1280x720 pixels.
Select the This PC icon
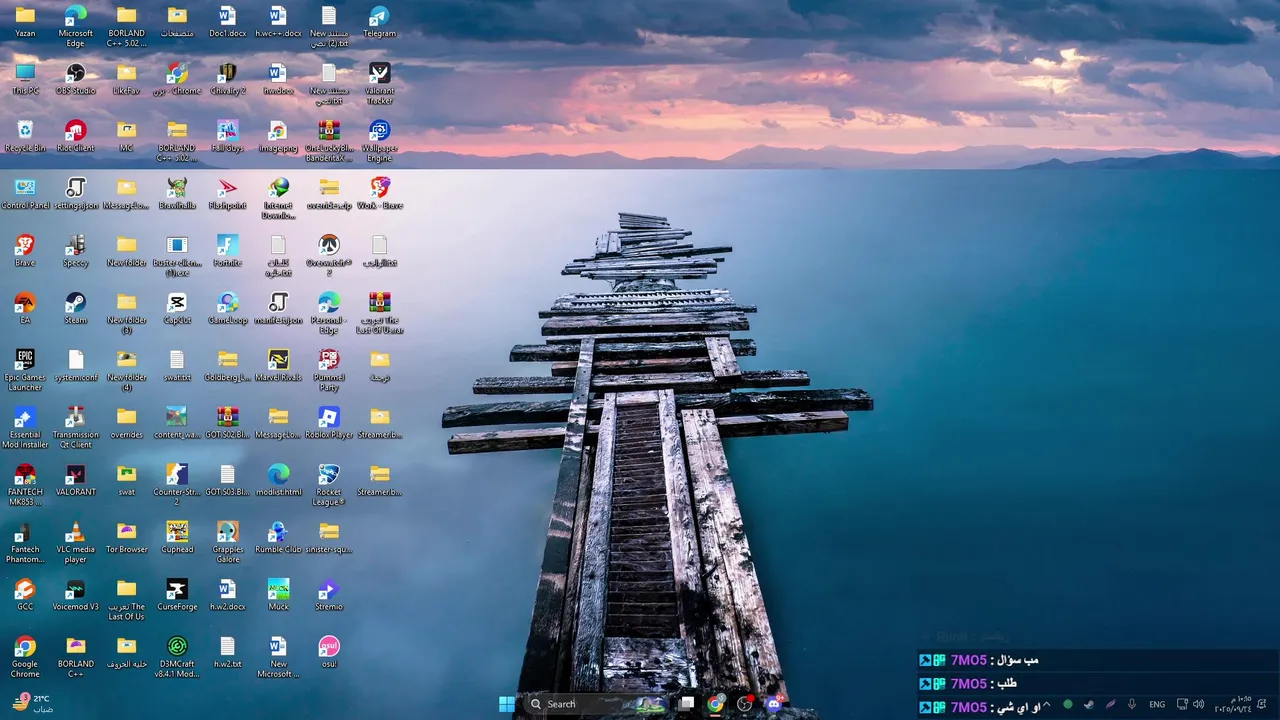[x=25, y=79]
